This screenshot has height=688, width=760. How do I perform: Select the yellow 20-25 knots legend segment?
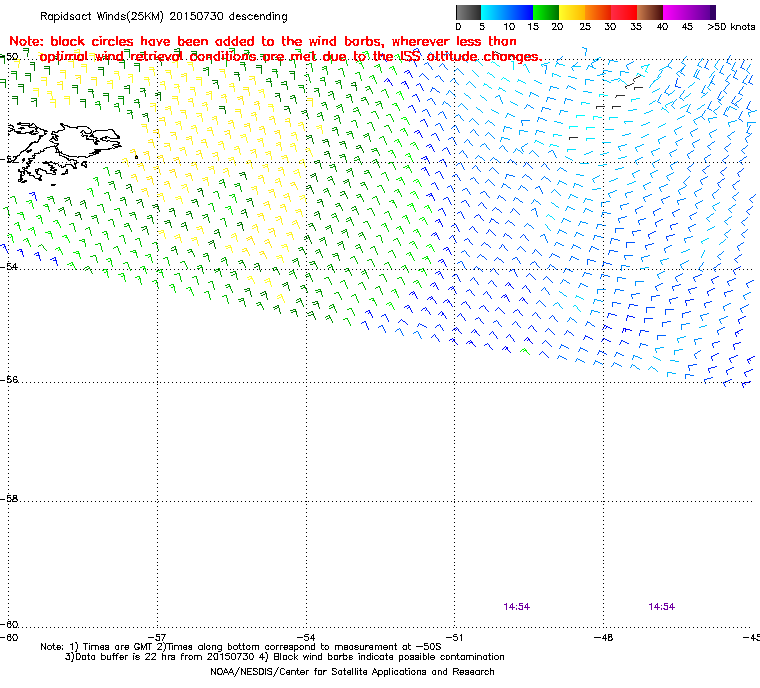pos(572,12)
